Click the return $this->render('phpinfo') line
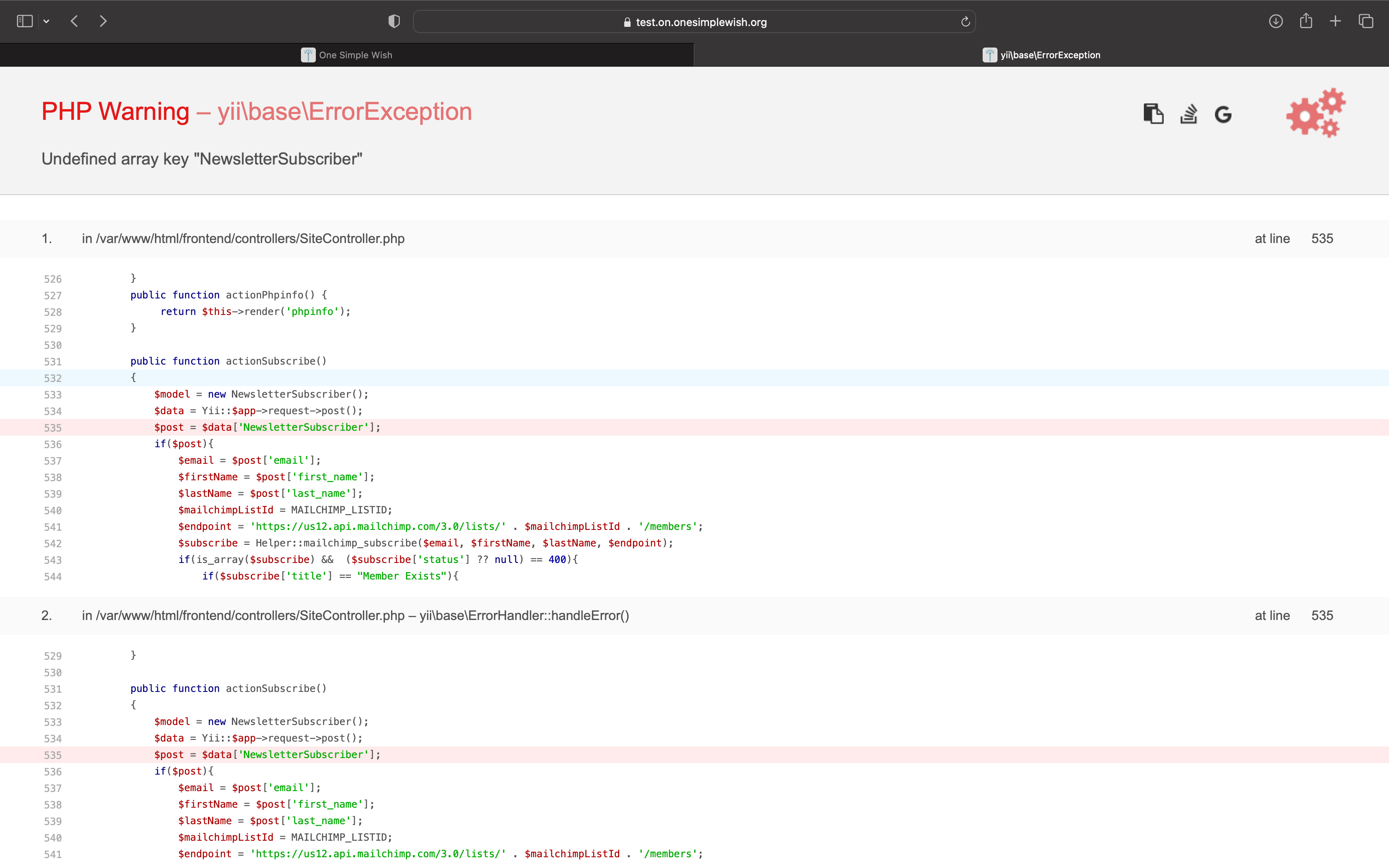The width and height of the screenshot is (1389, 868). tap(255, 311)
